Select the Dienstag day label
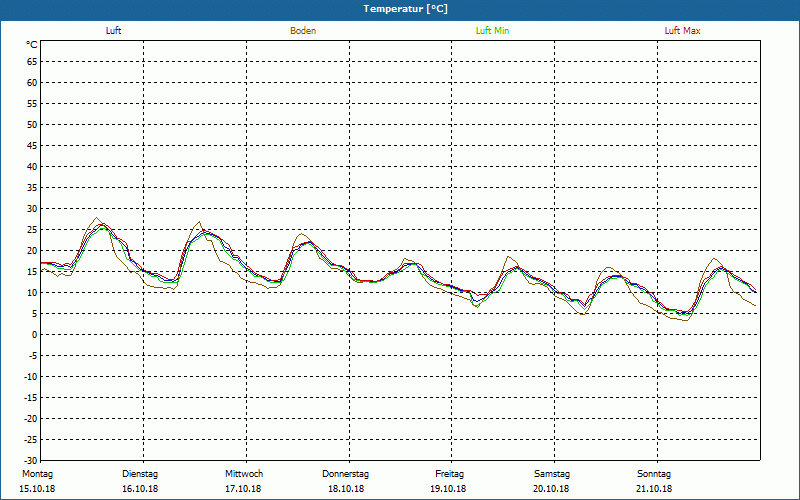 pyautogui.click(x=140, y=474)
